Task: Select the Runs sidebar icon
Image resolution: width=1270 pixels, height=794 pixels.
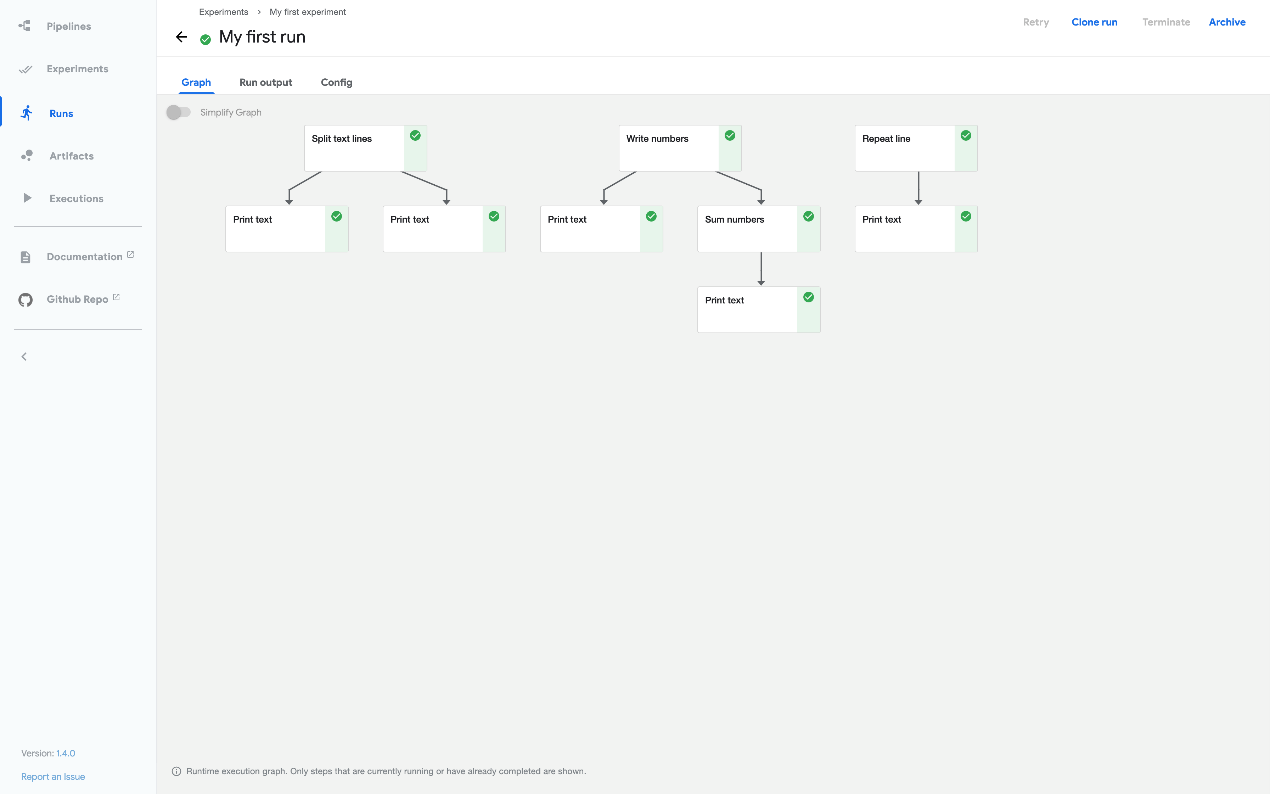Action: coord(25,112)
